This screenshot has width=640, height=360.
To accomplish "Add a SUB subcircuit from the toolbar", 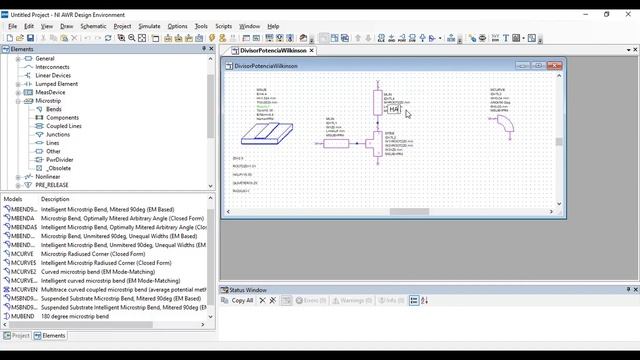I will click(x=412, y=38).
